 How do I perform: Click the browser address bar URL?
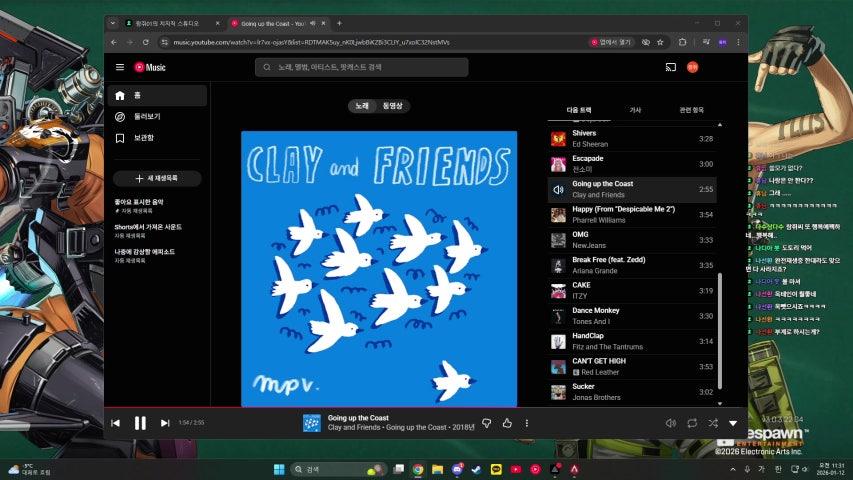tap(311, 42)
